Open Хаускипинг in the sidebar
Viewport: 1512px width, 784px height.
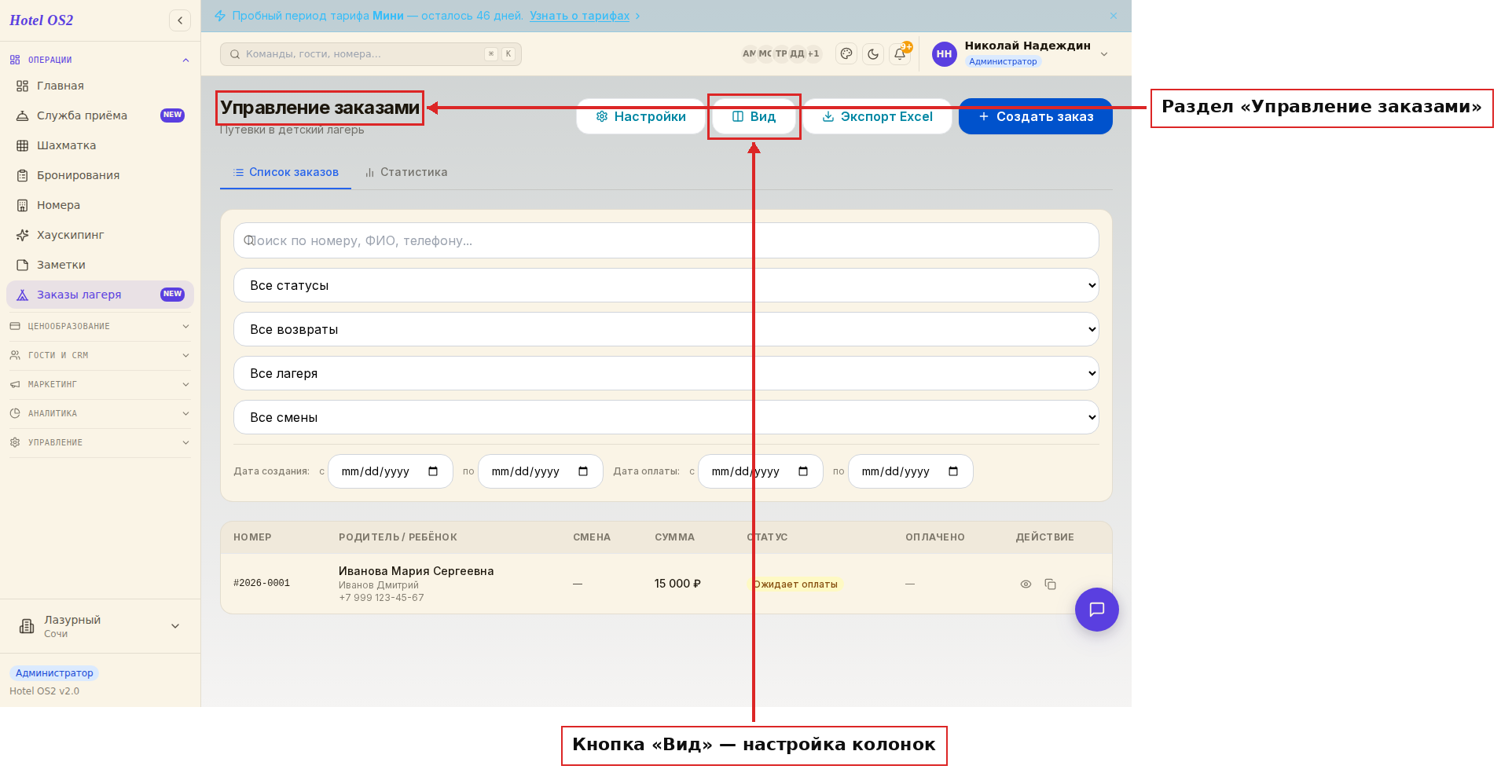(100, 235)
